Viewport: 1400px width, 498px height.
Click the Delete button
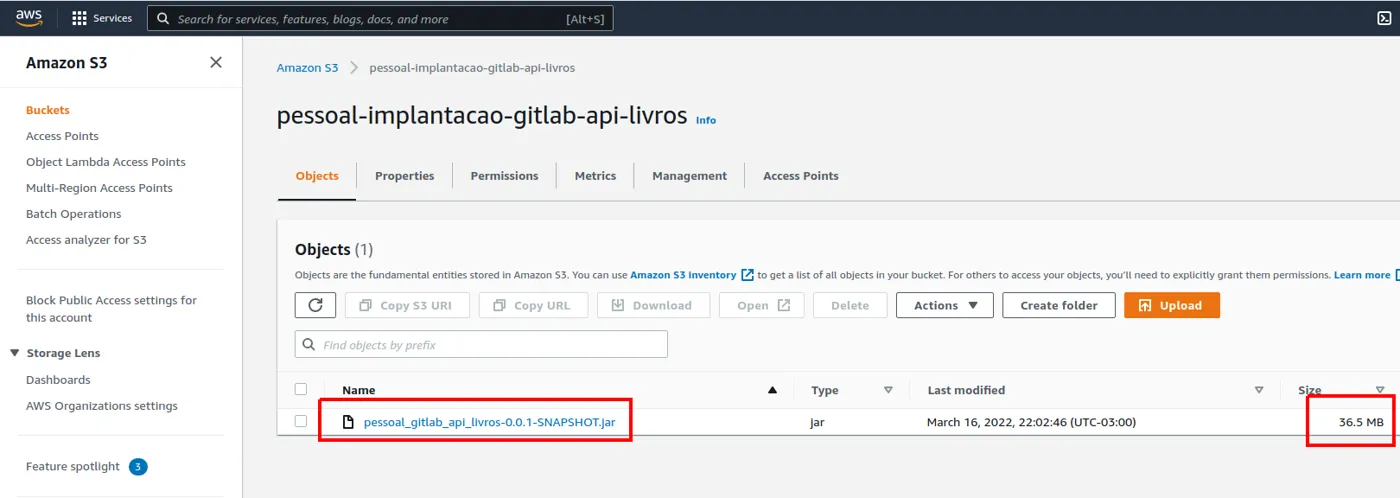point(850,305)
